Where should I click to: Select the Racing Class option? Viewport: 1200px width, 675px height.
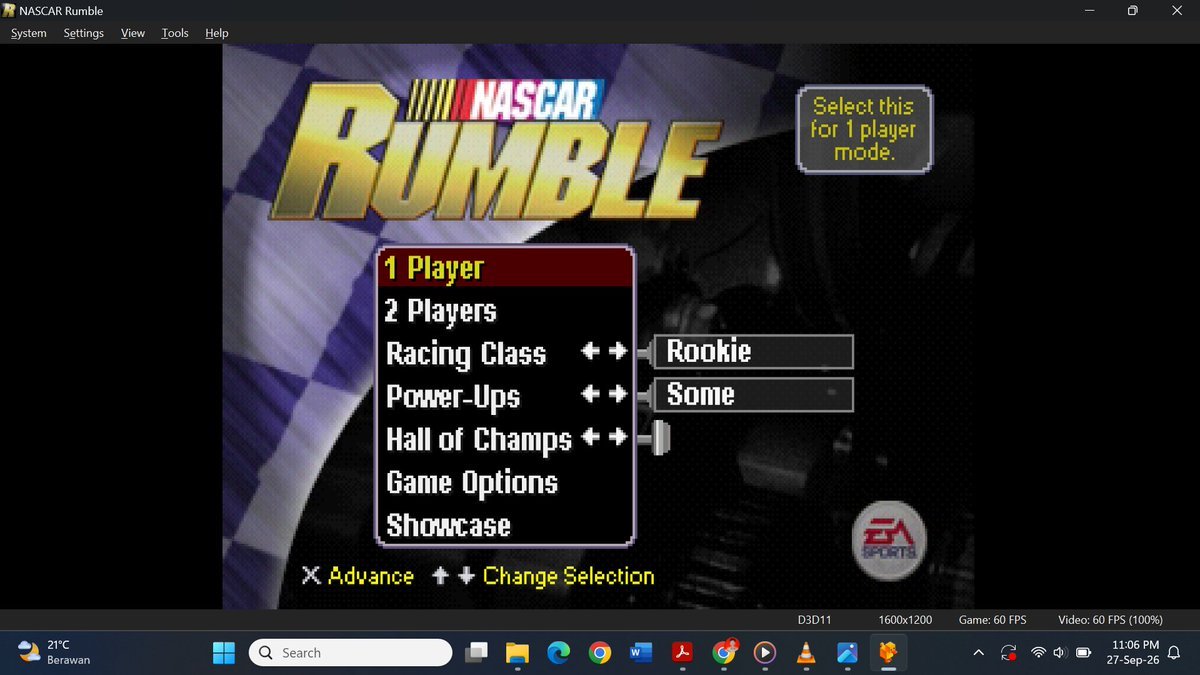point(466,354)
